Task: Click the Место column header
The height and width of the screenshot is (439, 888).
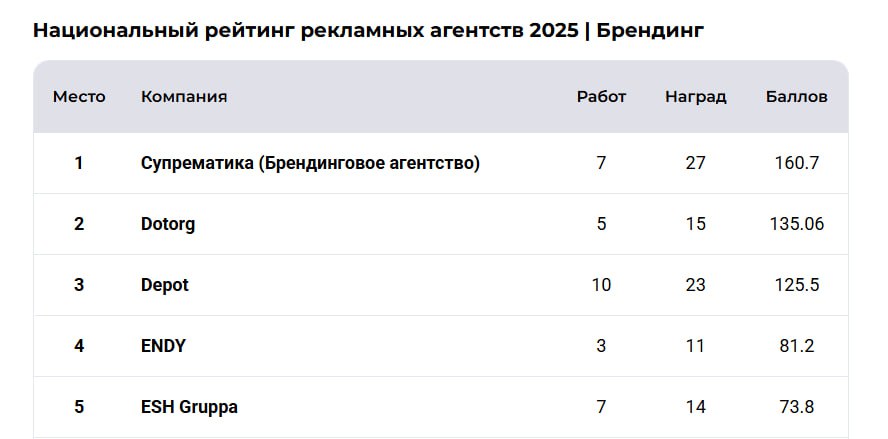Action: click(79, 97)
